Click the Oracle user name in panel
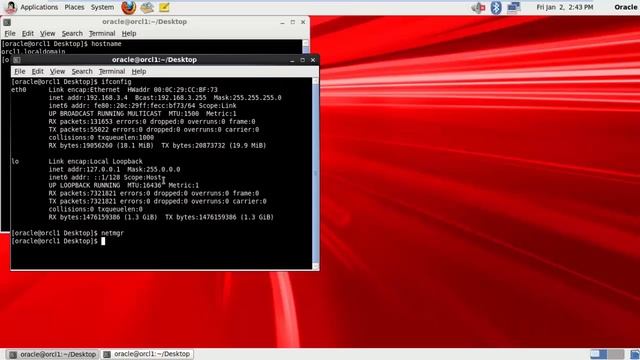Viewport: 640px width, 360px height. click(626, 7)
